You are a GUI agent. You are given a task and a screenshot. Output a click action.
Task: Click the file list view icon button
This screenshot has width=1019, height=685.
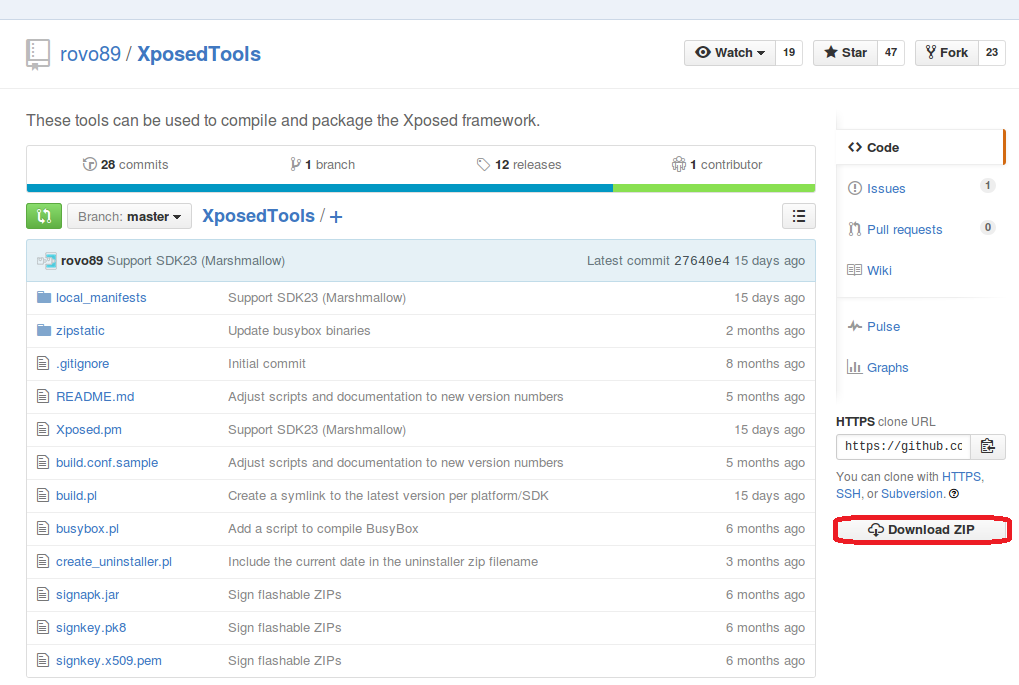799,216
